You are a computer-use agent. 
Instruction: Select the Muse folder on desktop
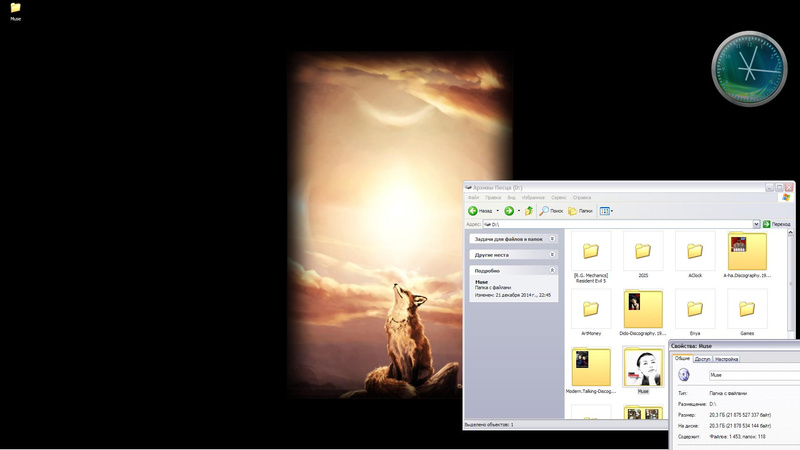click(x=15, y=8)
